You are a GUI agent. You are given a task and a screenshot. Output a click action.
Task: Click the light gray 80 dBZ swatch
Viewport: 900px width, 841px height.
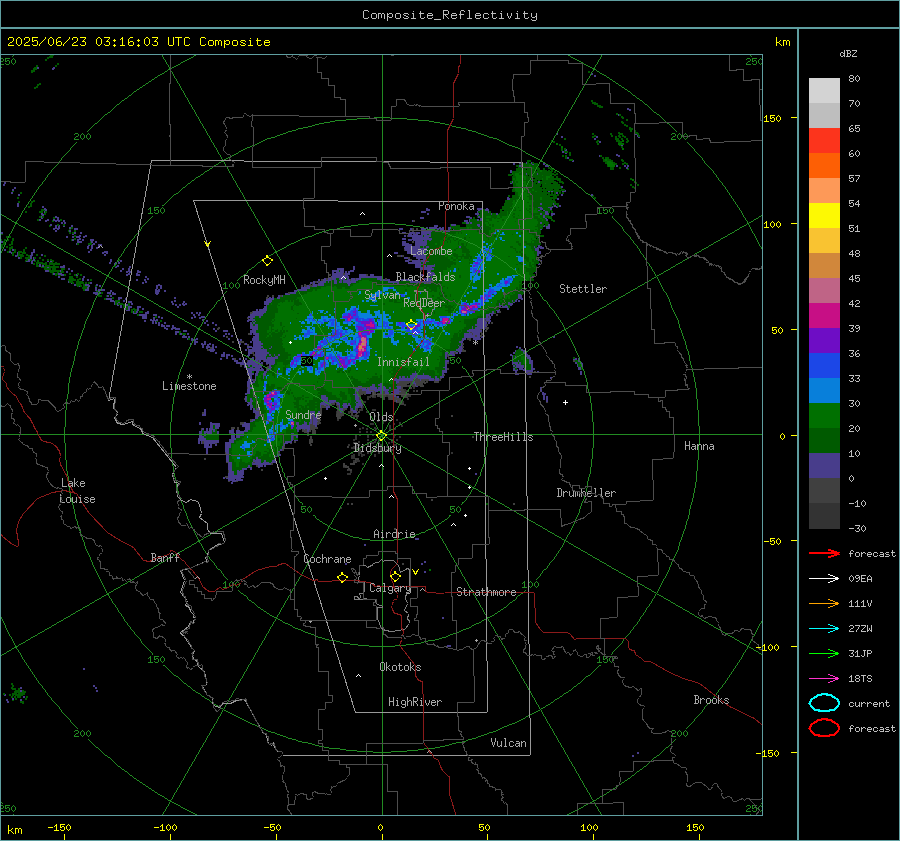pyautogui.click(x=824, y=90)
